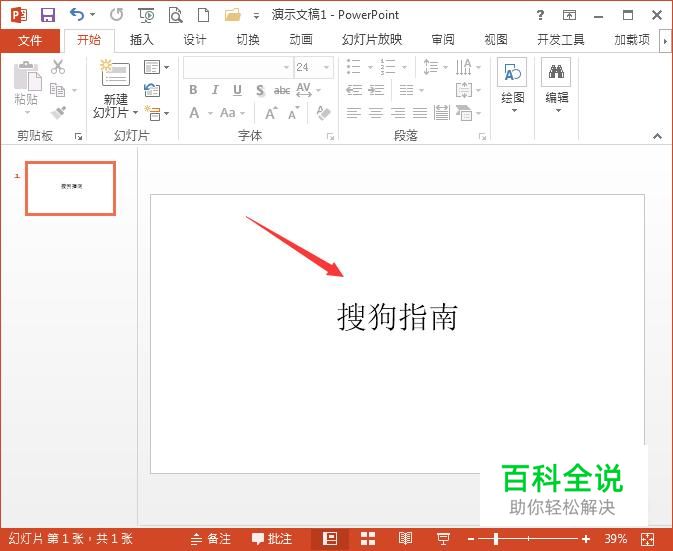This screenshot has width=673, height=551.
Task: Open a file using the folder icon
Action: point(233,15)
